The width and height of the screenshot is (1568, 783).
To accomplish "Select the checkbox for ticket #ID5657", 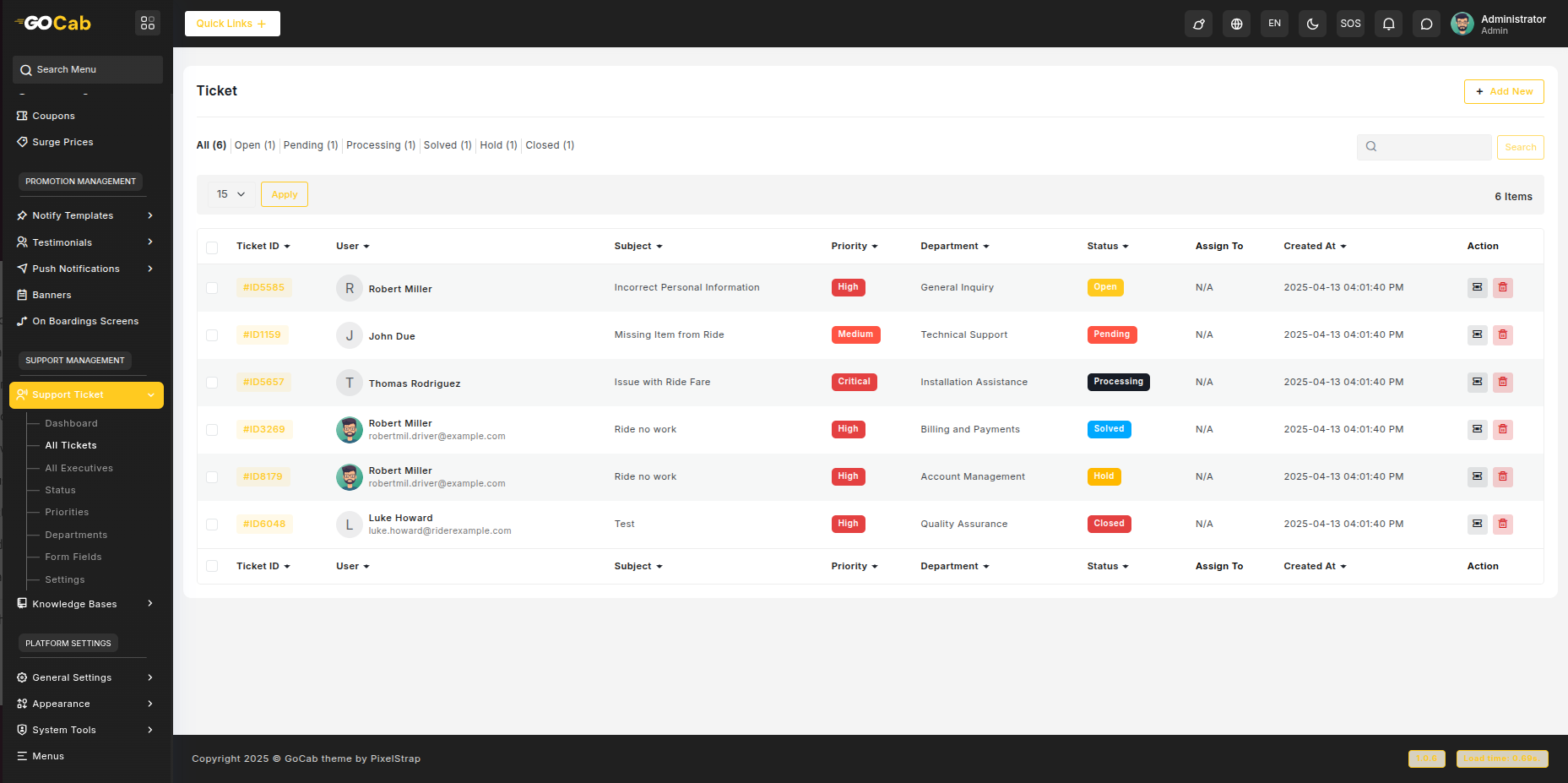I will 212,383.
